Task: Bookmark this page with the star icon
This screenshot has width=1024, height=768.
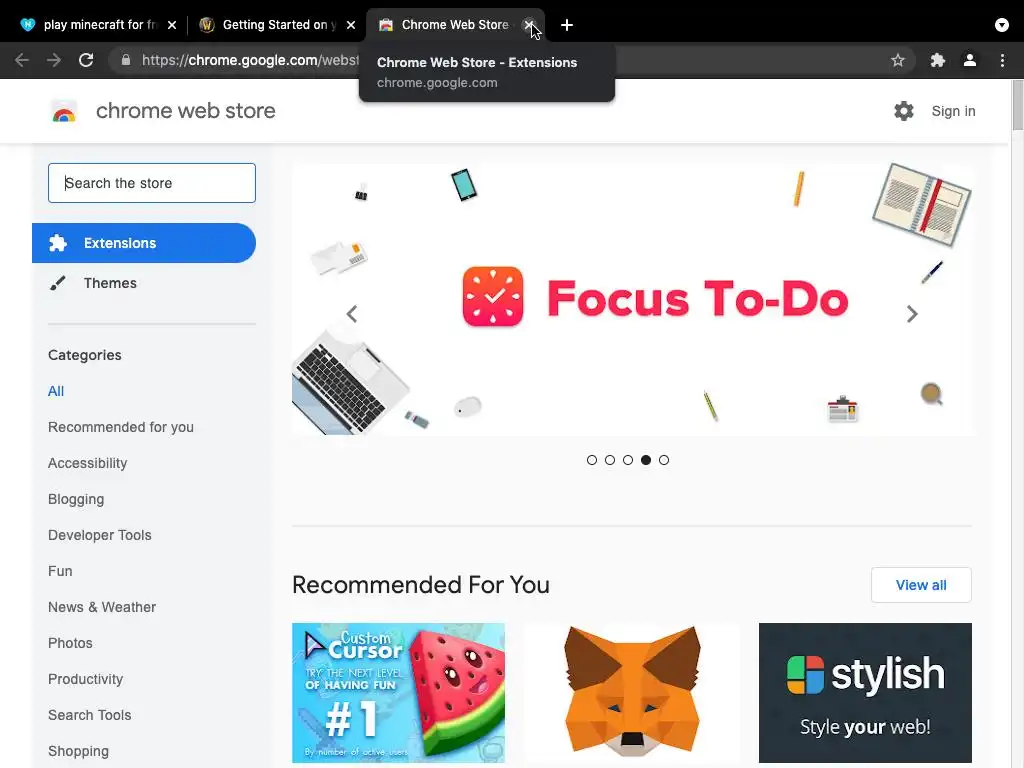Action: click(x=898, y=60)
